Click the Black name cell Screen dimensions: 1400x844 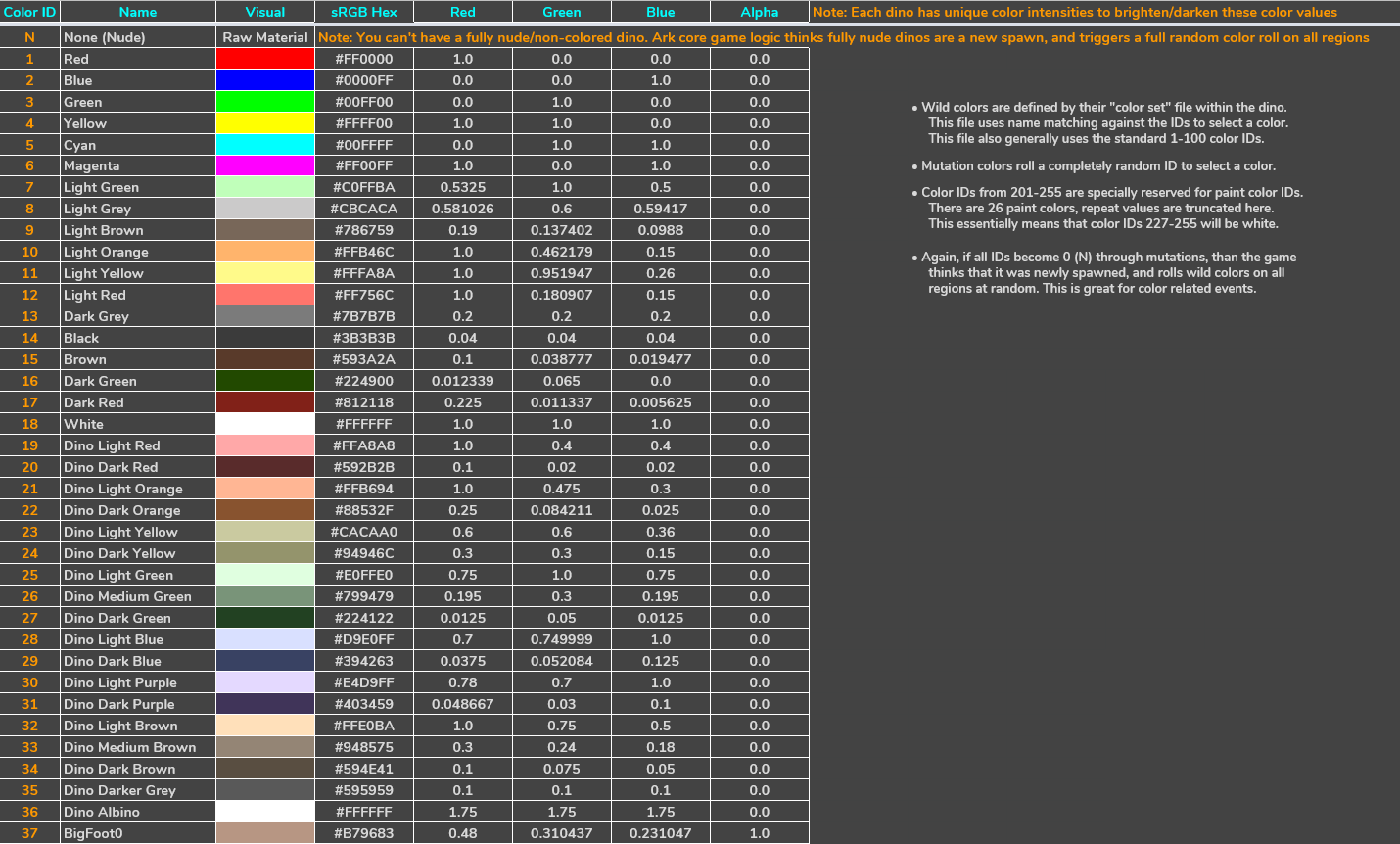pyautogui.click(x=138, y=339)
